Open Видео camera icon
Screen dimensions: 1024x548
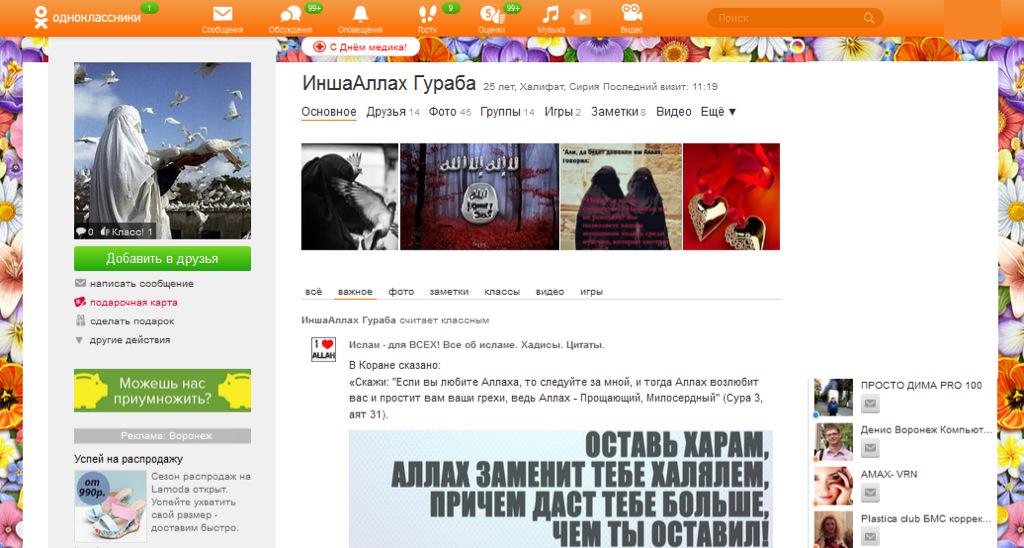pyautogui.click(x=632, y=13)
